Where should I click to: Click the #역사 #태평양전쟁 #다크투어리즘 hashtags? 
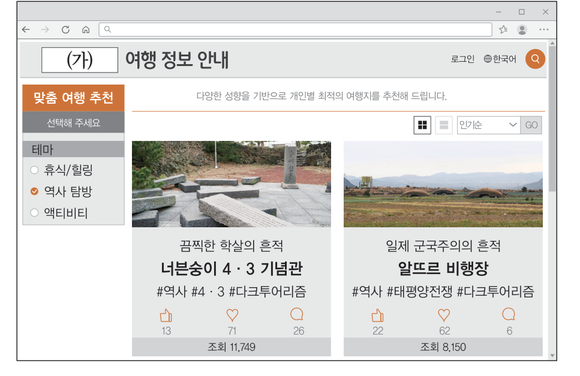443,292
